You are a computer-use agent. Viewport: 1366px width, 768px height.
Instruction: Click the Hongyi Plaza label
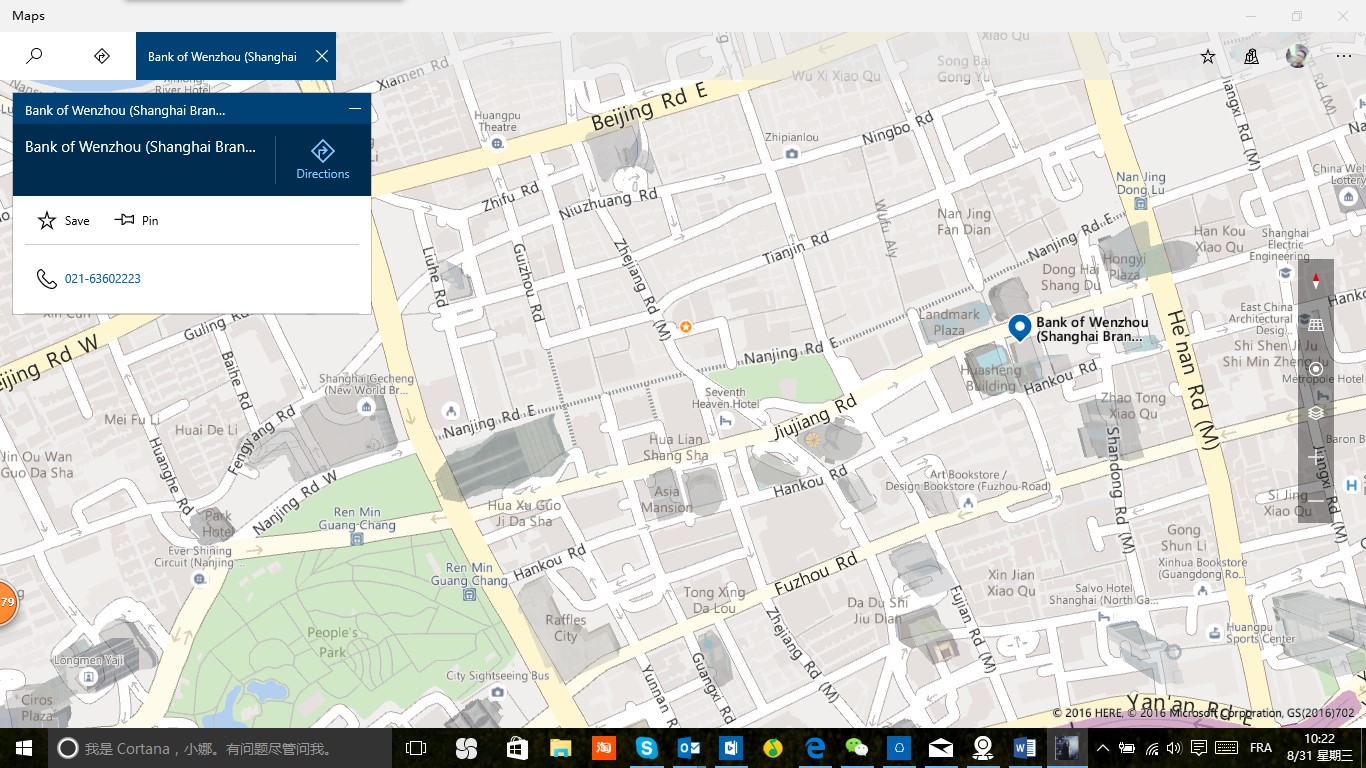[1124, 266]
